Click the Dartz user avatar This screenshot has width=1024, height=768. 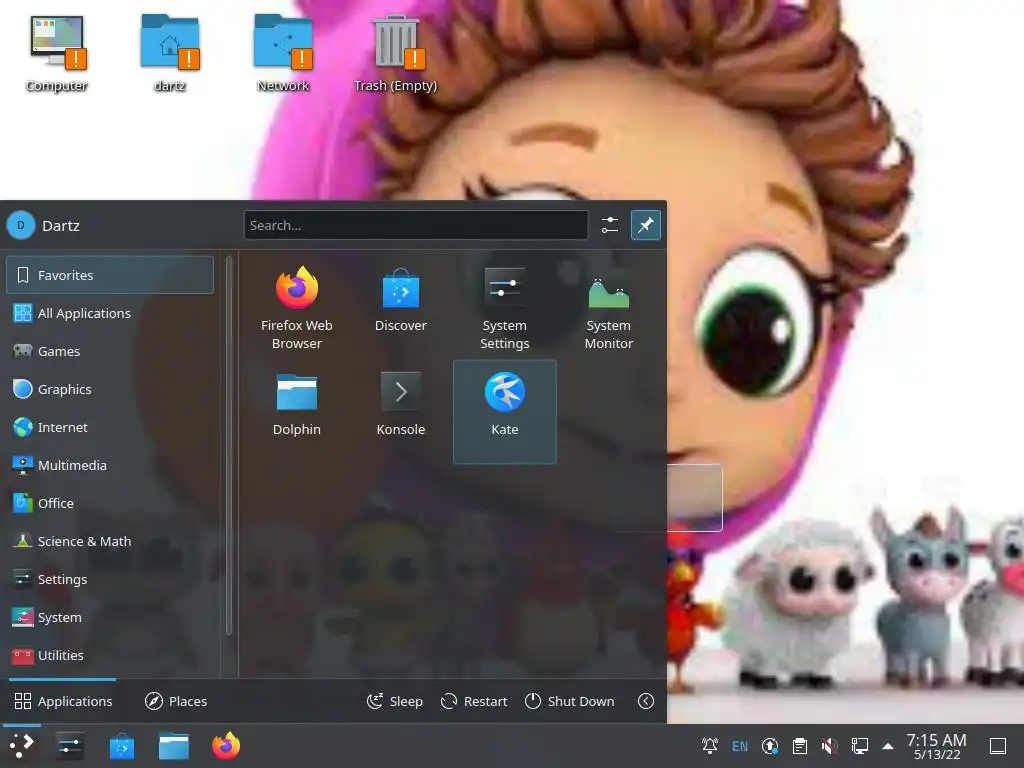(21, 225)
